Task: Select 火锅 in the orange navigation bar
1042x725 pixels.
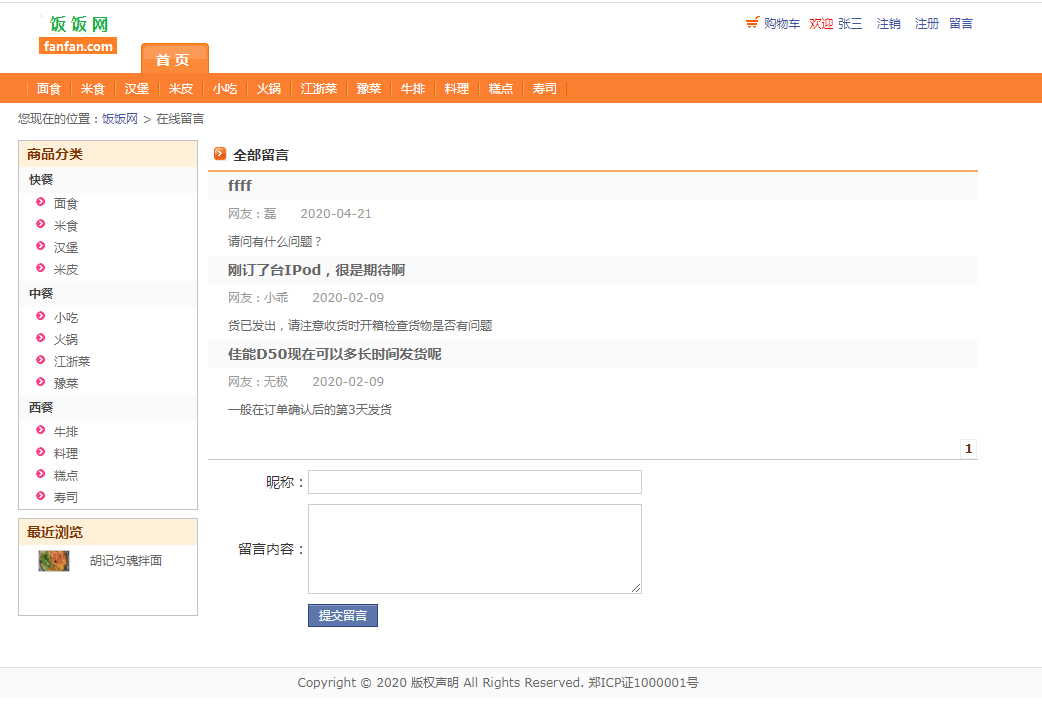Action: [x=268, y=88]
